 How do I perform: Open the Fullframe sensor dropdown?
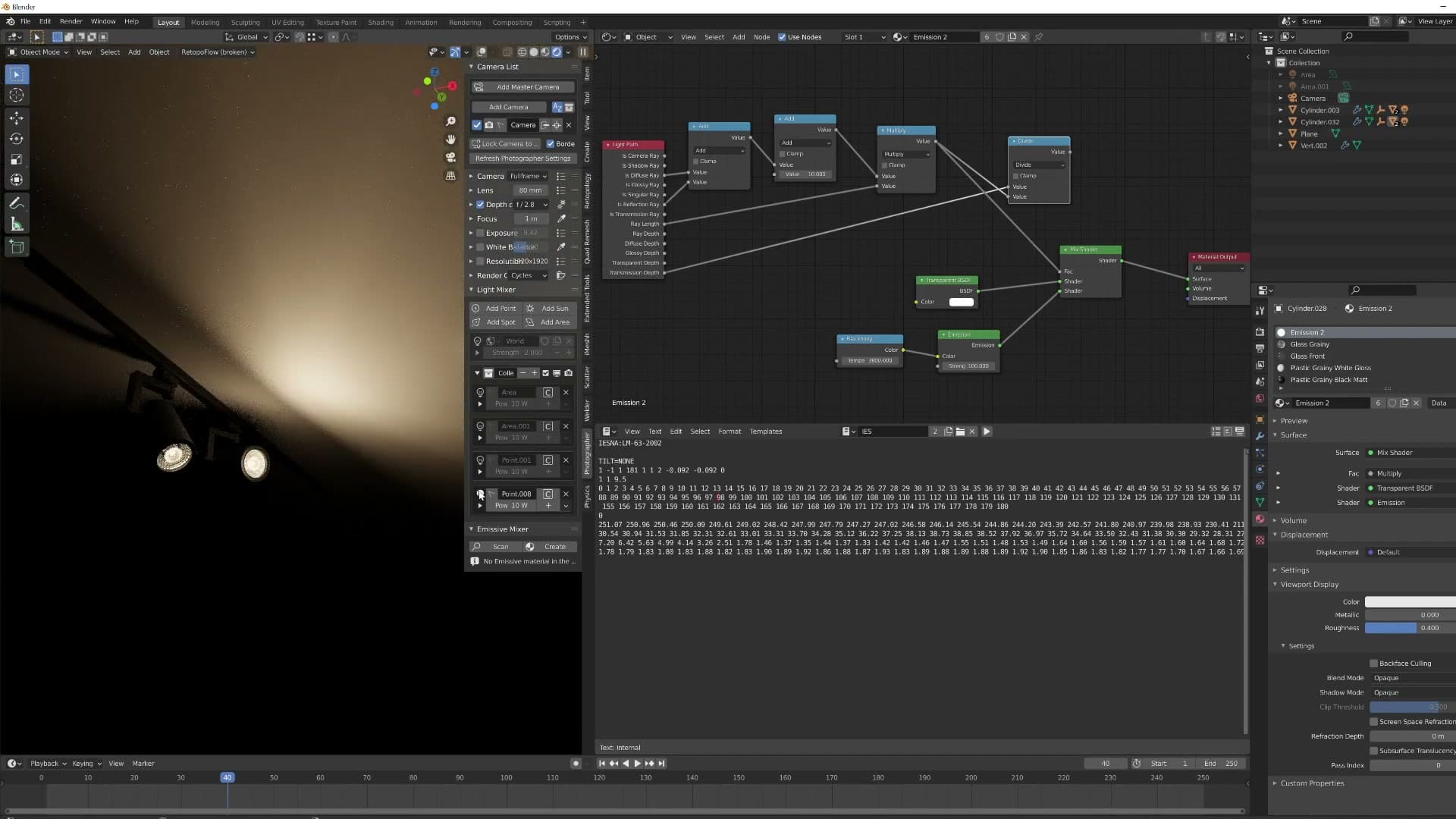pos(528,176)
